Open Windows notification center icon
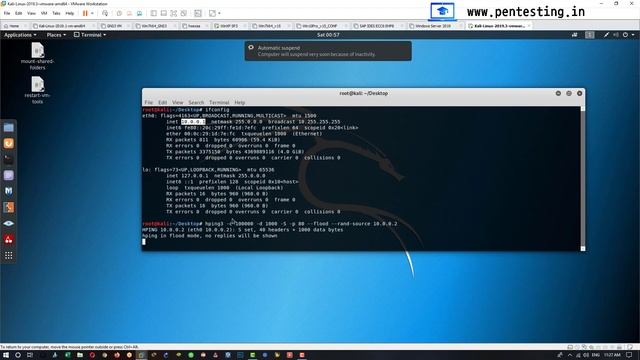 click(x=629, y=355)
